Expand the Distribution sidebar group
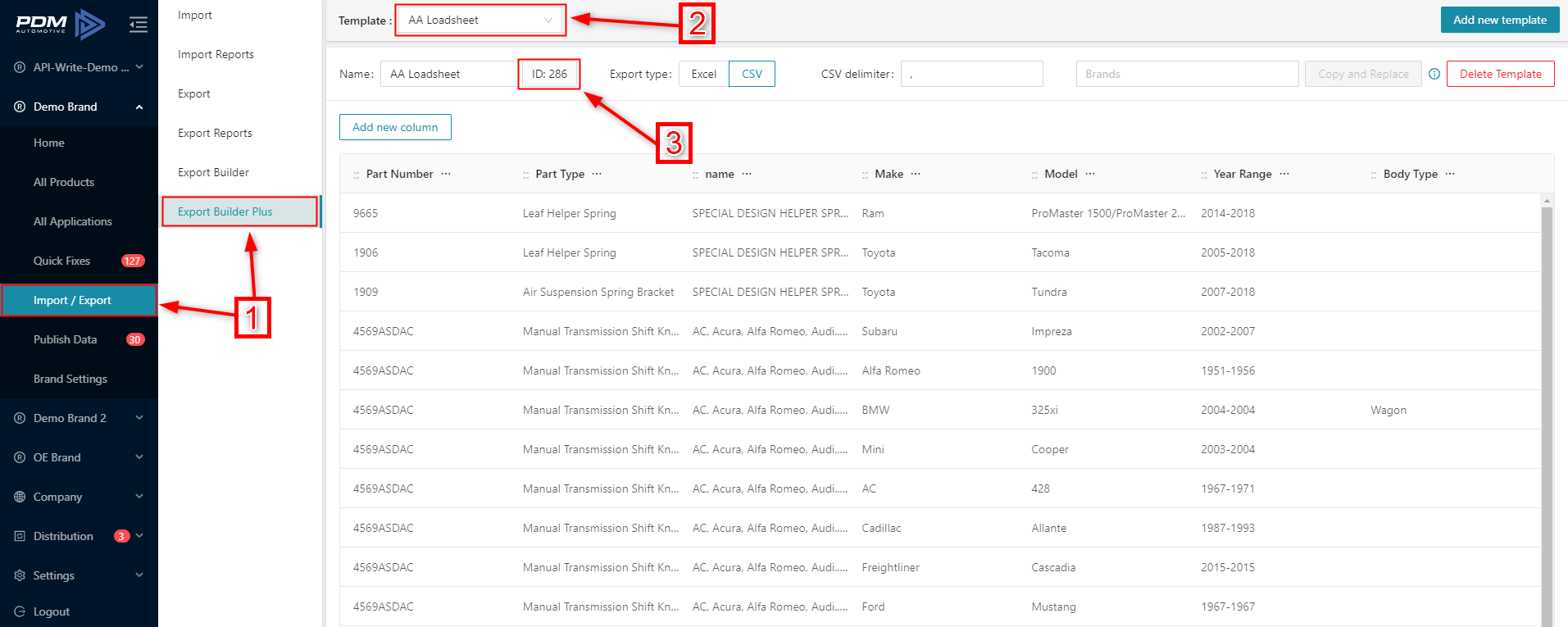This screenshot has width=1568, height=627. [139, 536]
